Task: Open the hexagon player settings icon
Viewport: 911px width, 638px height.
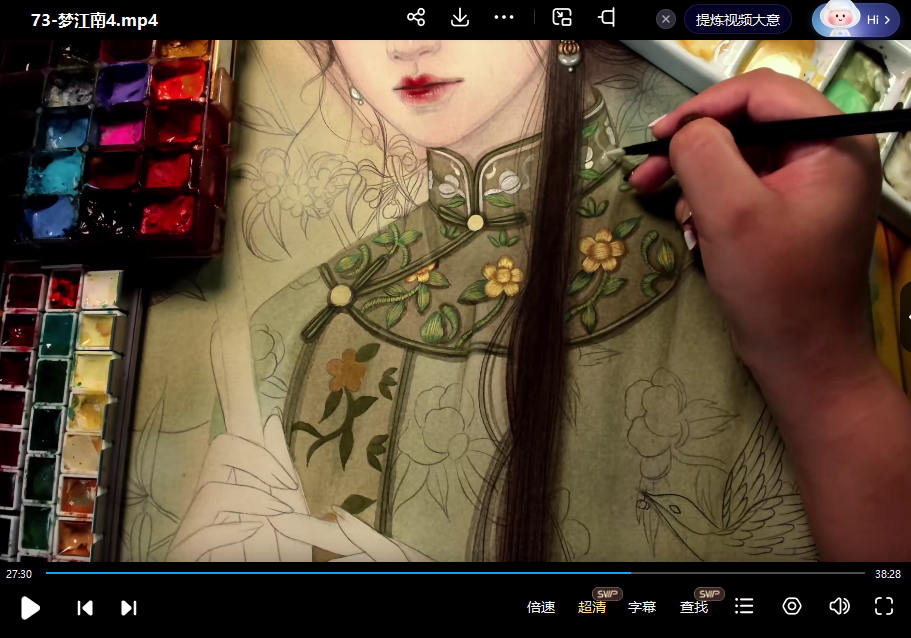Action: click(792, 606)
